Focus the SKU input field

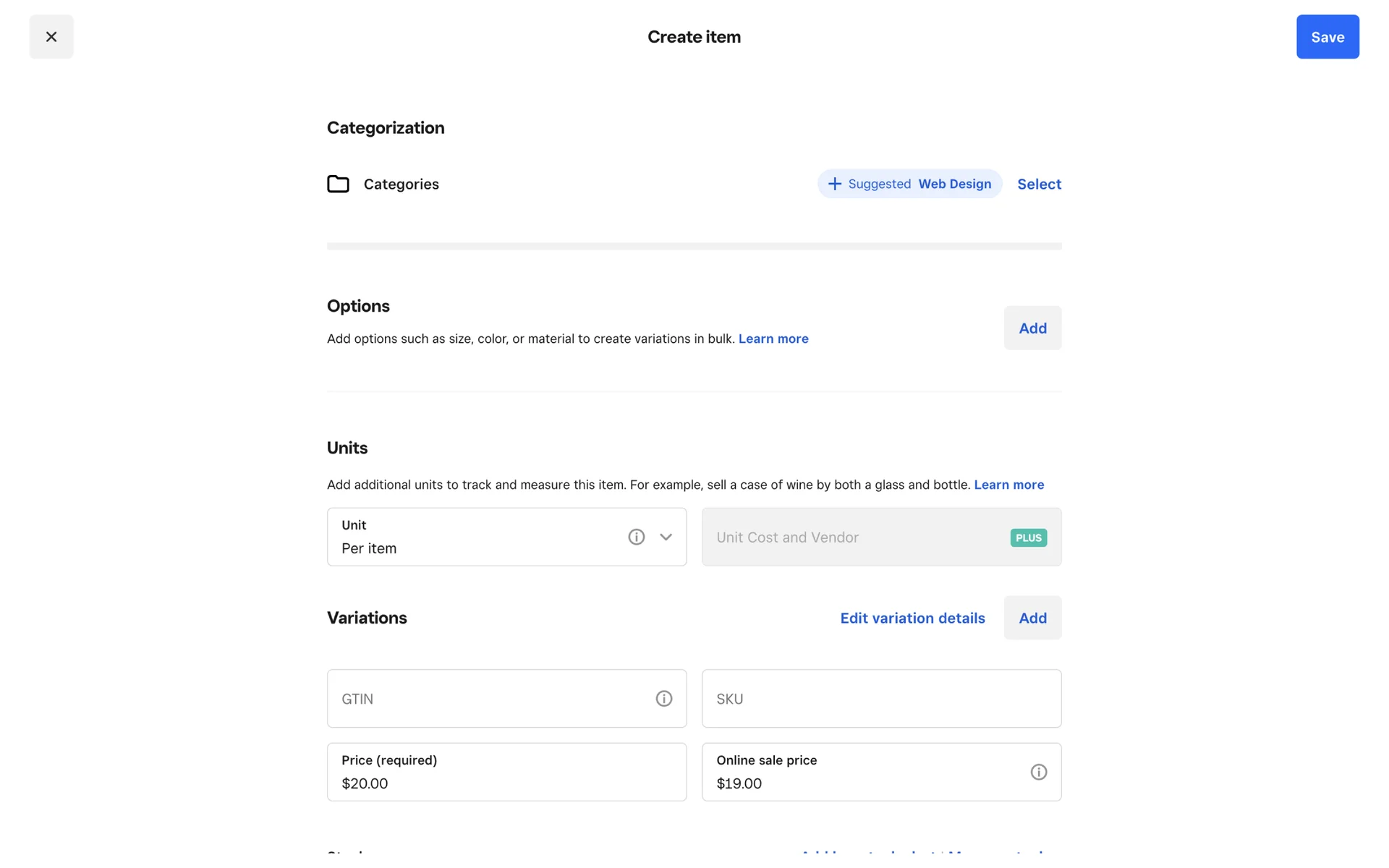(x=880, y=699)
